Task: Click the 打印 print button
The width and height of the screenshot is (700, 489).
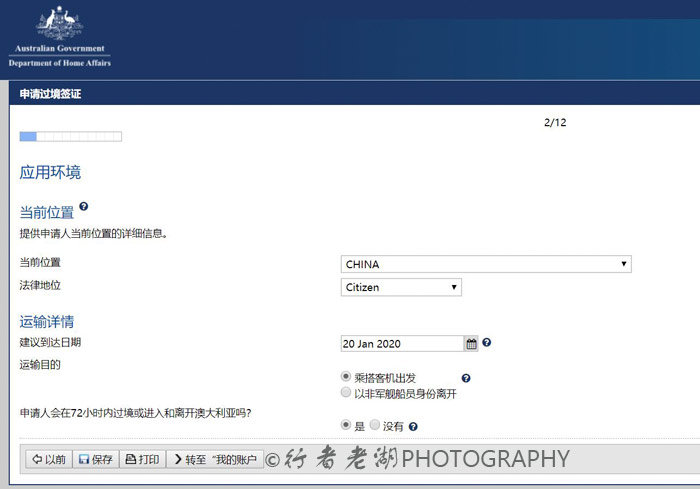Action: coord(142,459)
